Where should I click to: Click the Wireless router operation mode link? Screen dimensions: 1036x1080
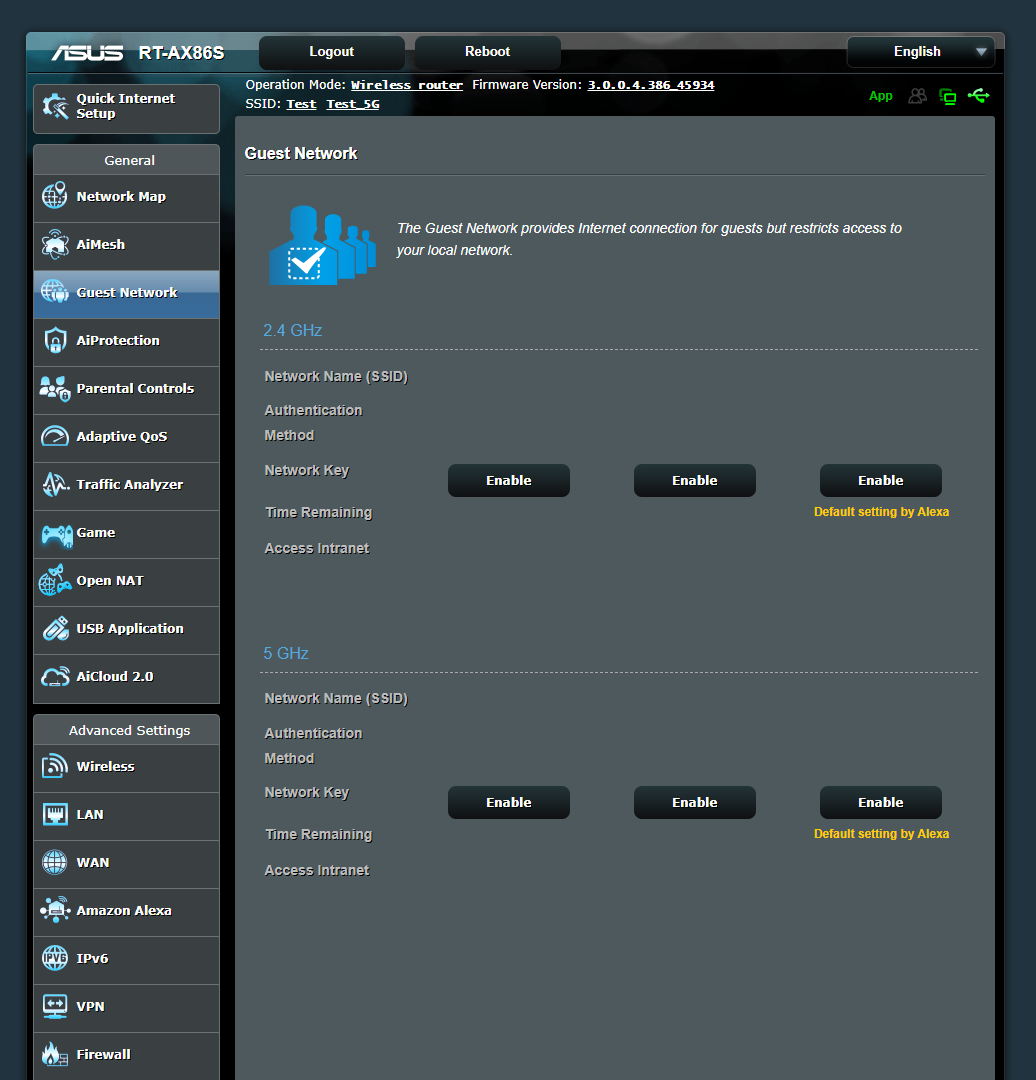406,85
